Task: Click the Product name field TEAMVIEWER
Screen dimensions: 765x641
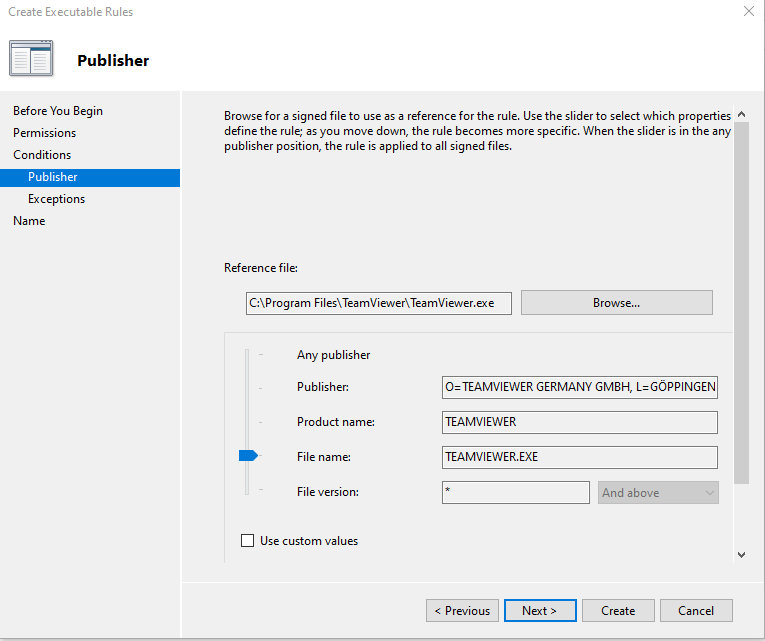Action: coord(580,422)
